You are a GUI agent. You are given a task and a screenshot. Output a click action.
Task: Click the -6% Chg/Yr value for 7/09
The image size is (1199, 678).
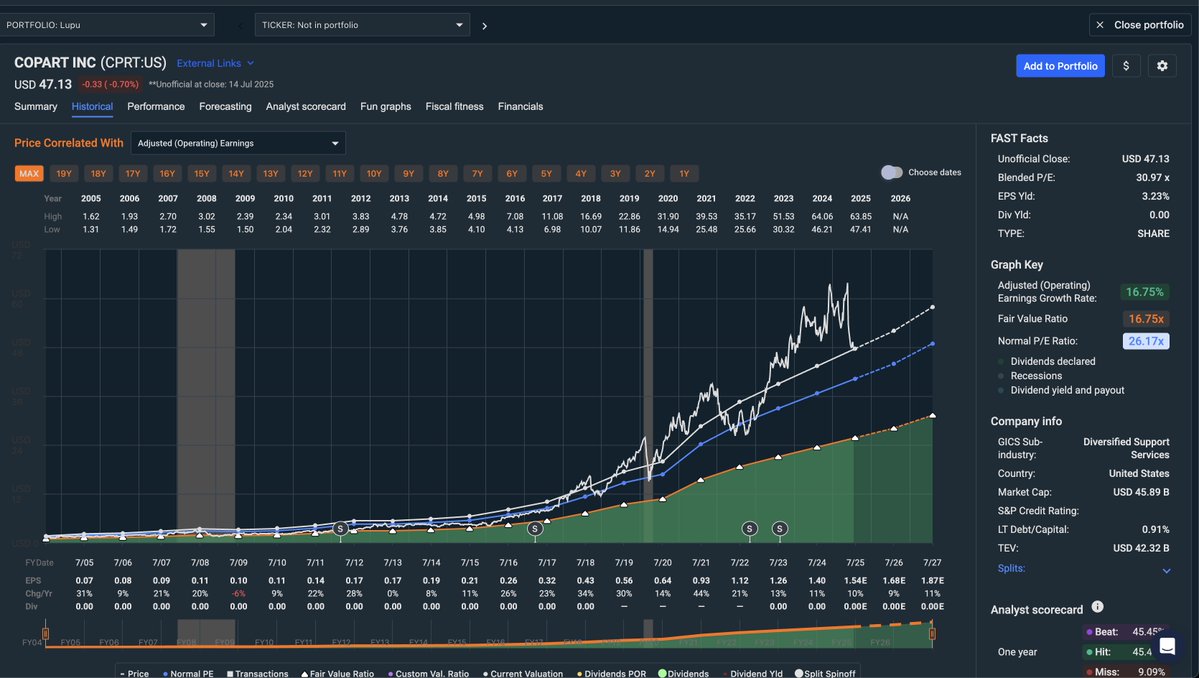[x=239, y=593]
